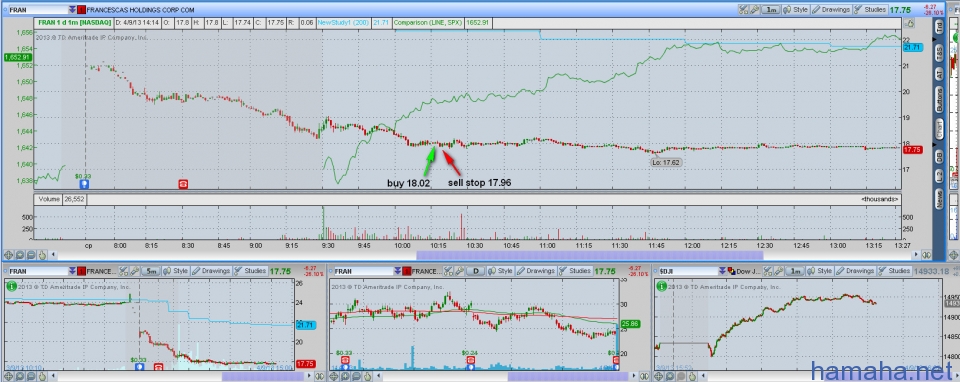Click the main chart horizontal time scrollbar thumb

590,255
